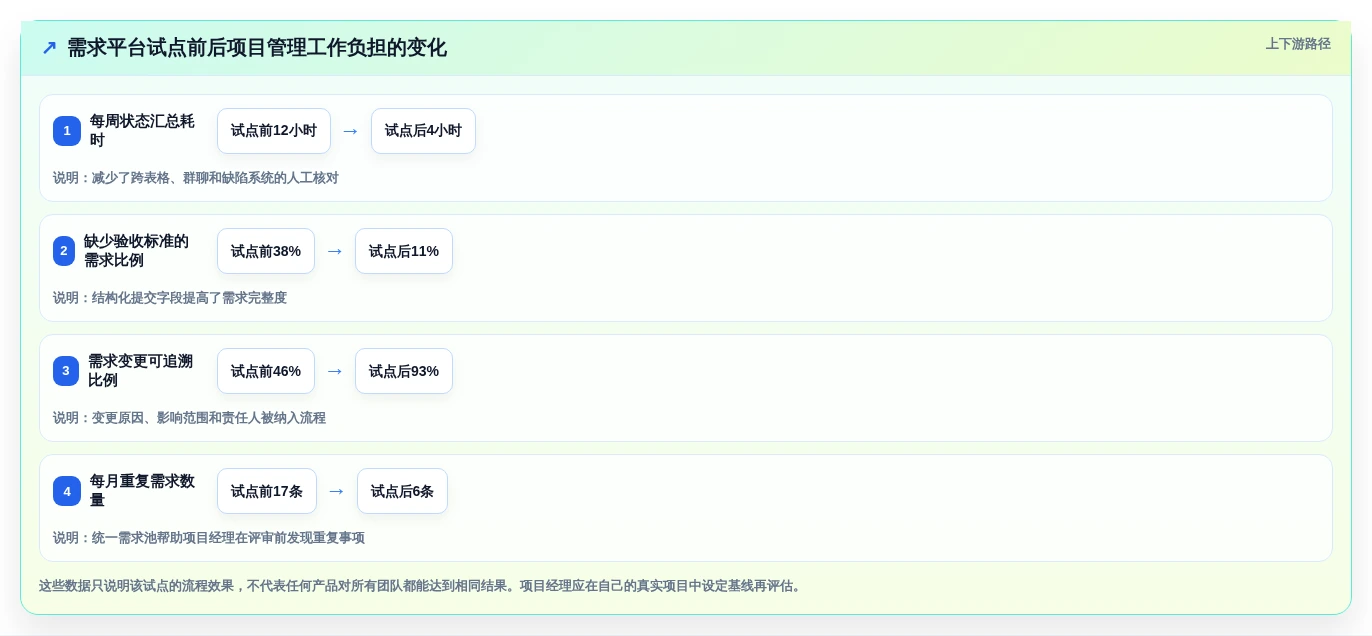Click the 试点前46% chip

pyautogui.click(x=266, y=371)
